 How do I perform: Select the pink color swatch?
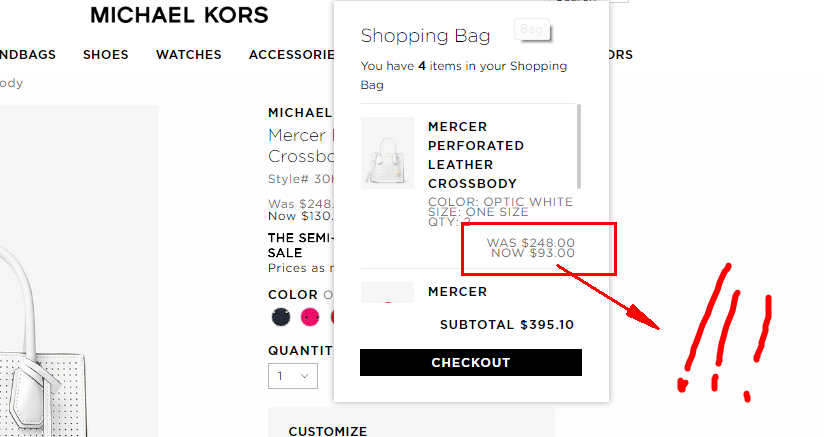[x=310, y=317]
